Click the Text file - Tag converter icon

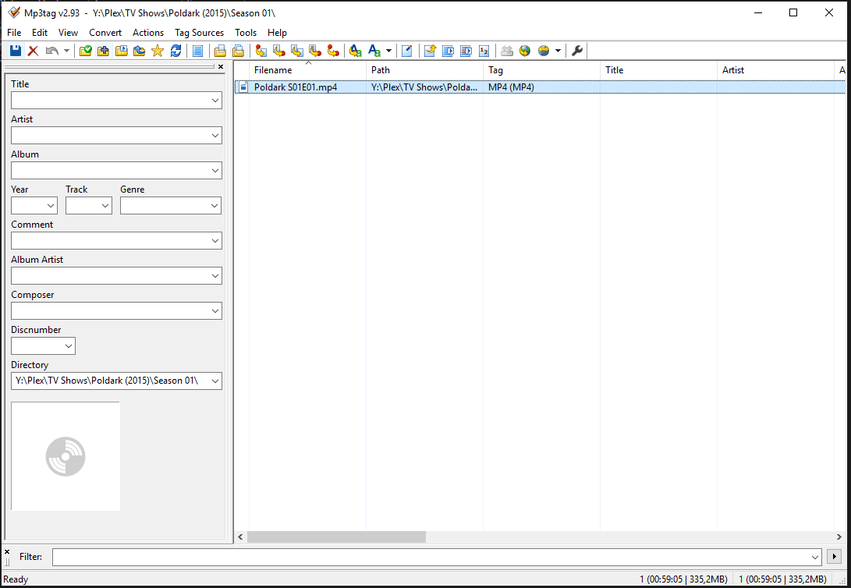(315, 50)
